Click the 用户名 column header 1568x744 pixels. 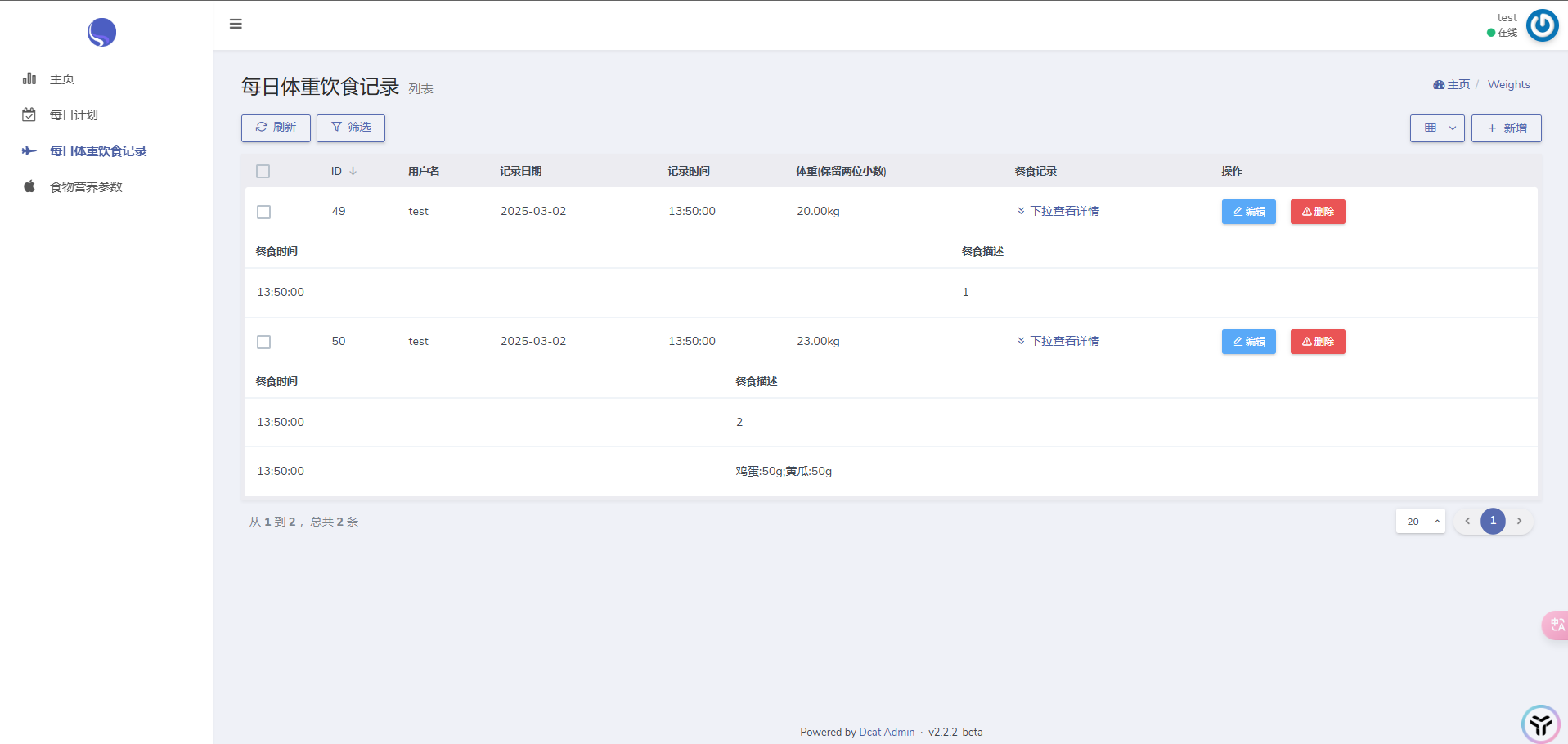[x=424, y=171]
